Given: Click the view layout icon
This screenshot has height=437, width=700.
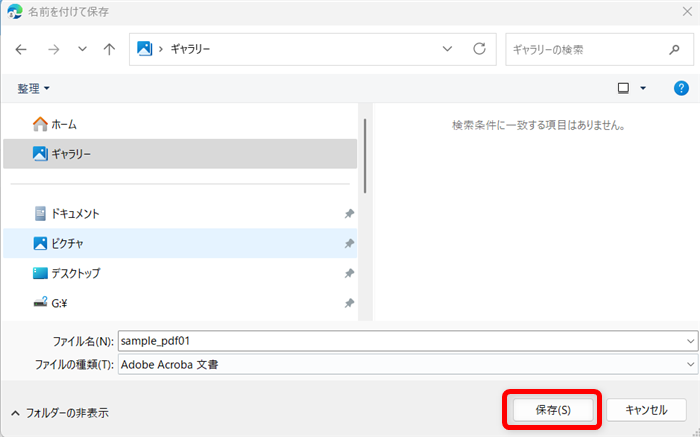Looking at the screenshot, I should point(624,88).
